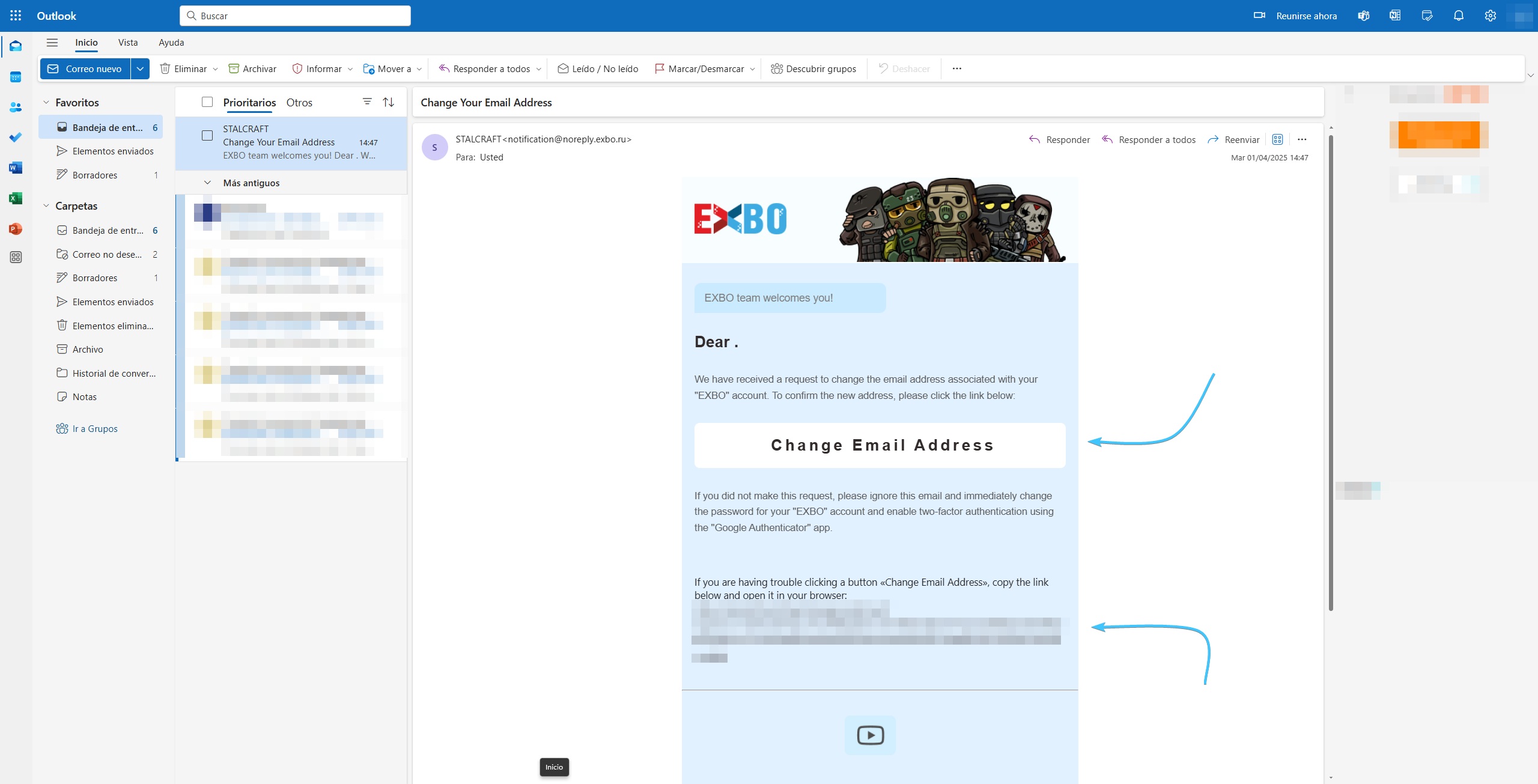Click the filter icon in message list
The height and width of the screenshot is (784, 1538).
click(x=367, y=102)
